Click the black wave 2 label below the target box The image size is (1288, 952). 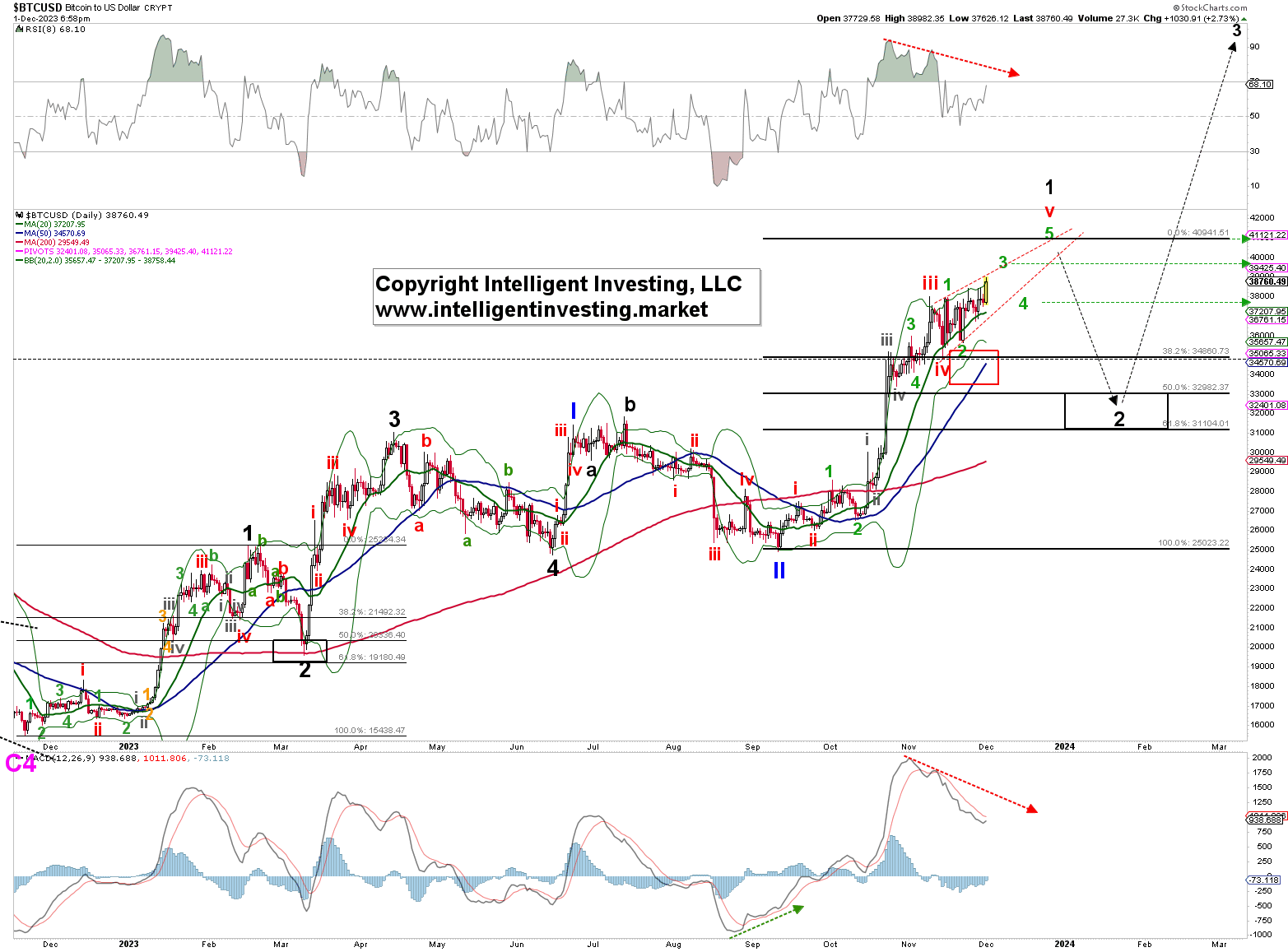tap(1119, 419)
